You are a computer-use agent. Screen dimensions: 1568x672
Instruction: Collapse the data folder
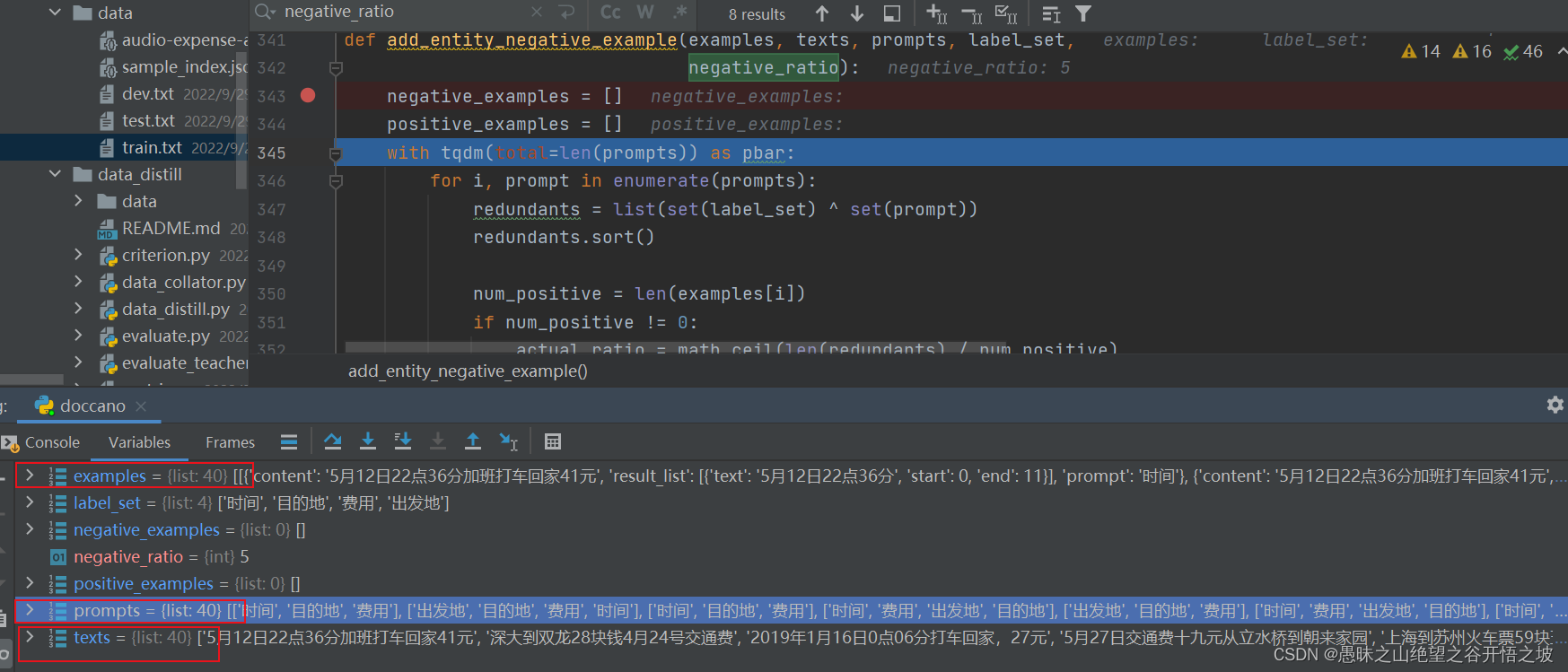pos(56,13)
